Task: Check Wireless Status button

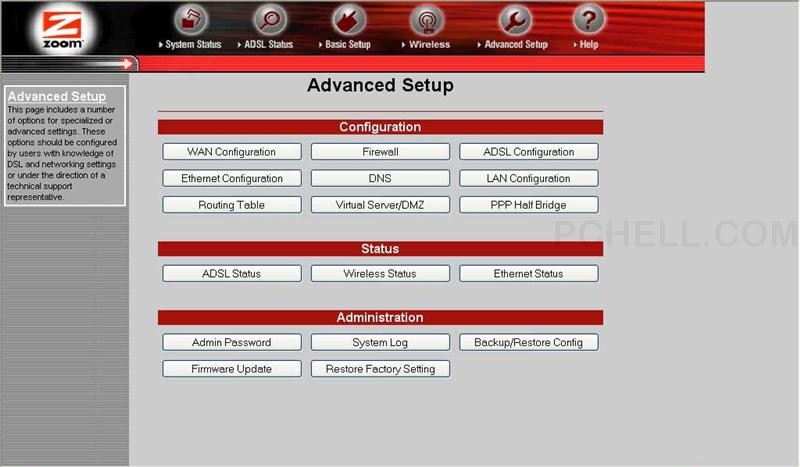Action: (380, 273)
